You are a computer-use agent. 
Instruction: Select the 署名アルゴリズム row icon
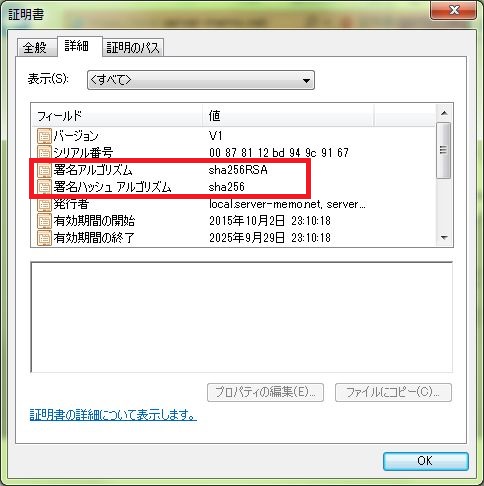tap(44, 170)
